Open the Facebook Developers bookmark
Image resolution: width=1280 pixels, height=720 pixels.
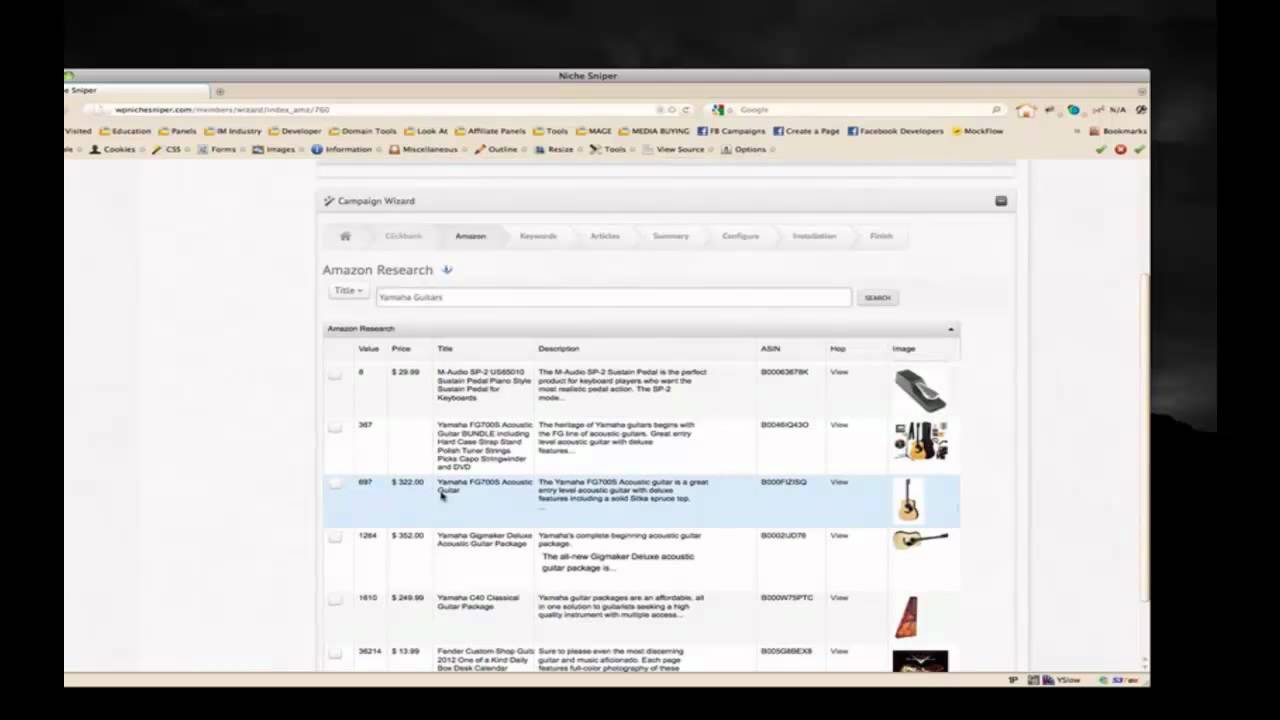(895, 131)
